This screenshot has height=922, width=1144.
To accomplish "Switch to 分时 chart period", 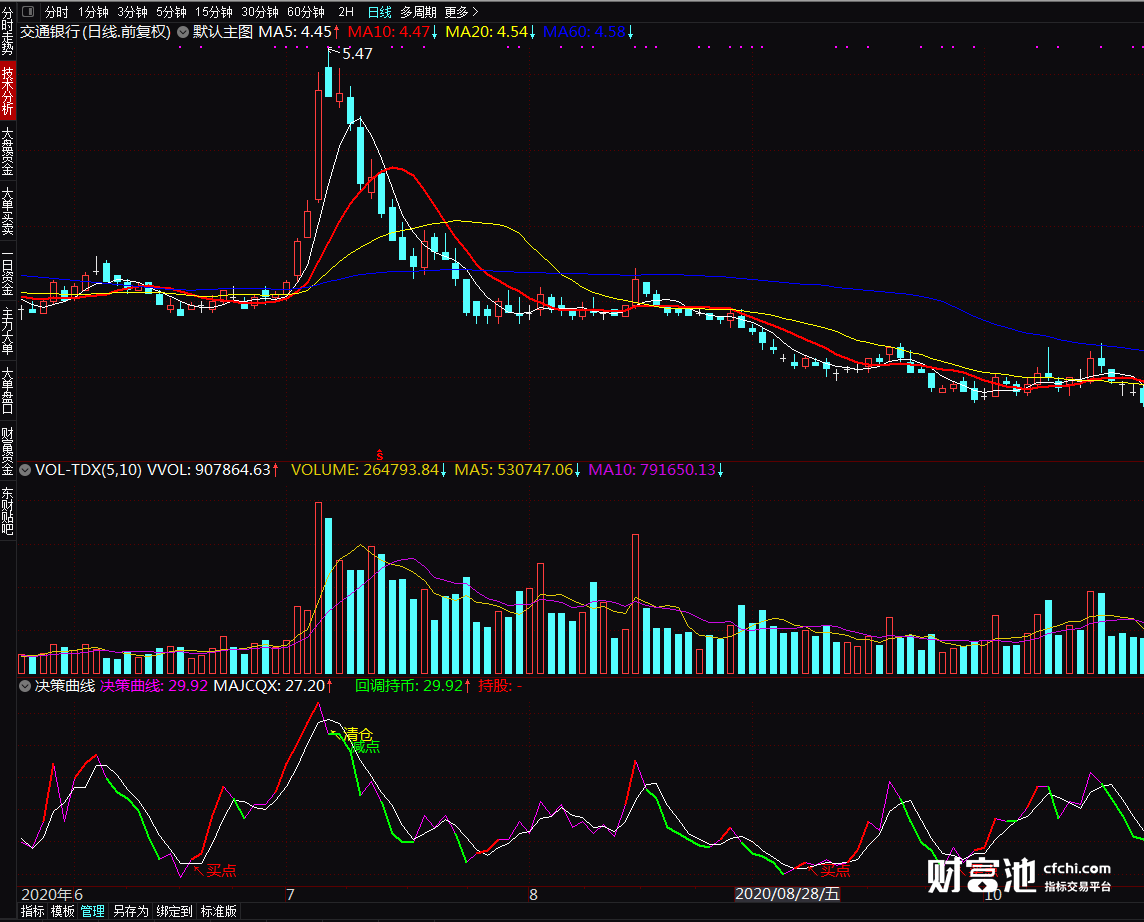I will [x=56, y=12].
